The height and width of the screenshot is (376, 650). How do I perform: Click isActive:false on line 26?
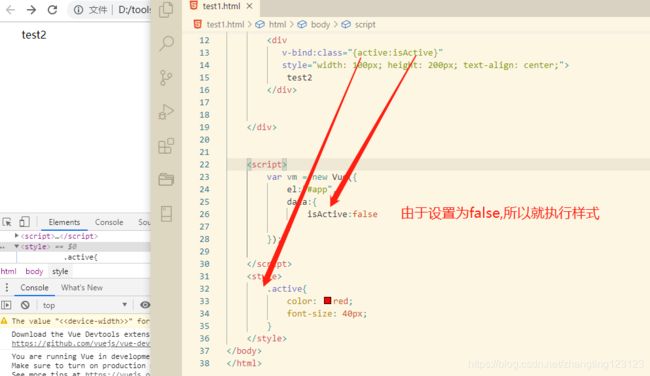(342, 214)
